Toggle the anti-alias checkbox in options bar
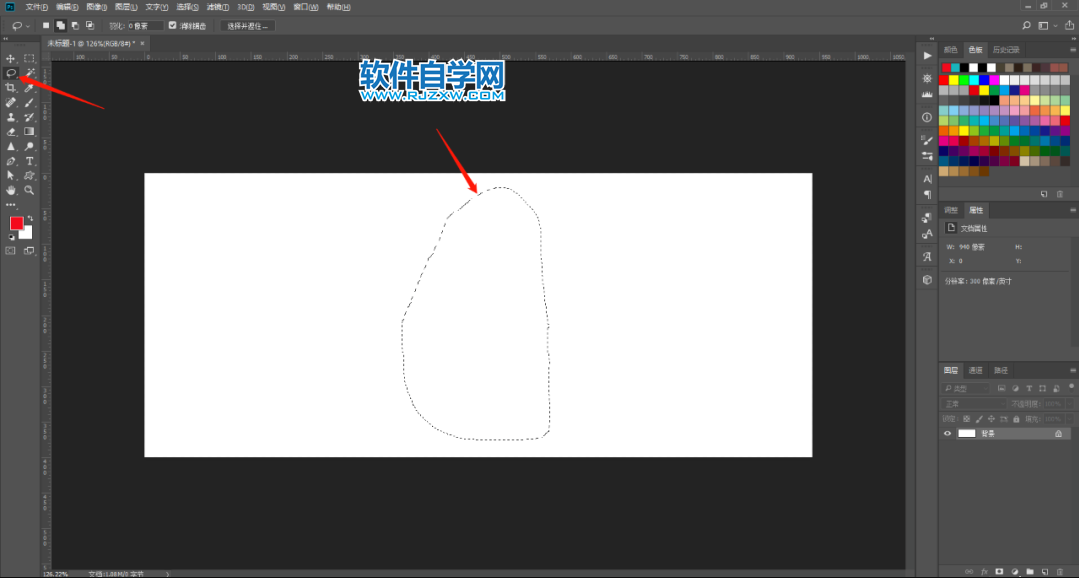The width and height of the screenshot is (1079, 578). [x=173, y=25]
